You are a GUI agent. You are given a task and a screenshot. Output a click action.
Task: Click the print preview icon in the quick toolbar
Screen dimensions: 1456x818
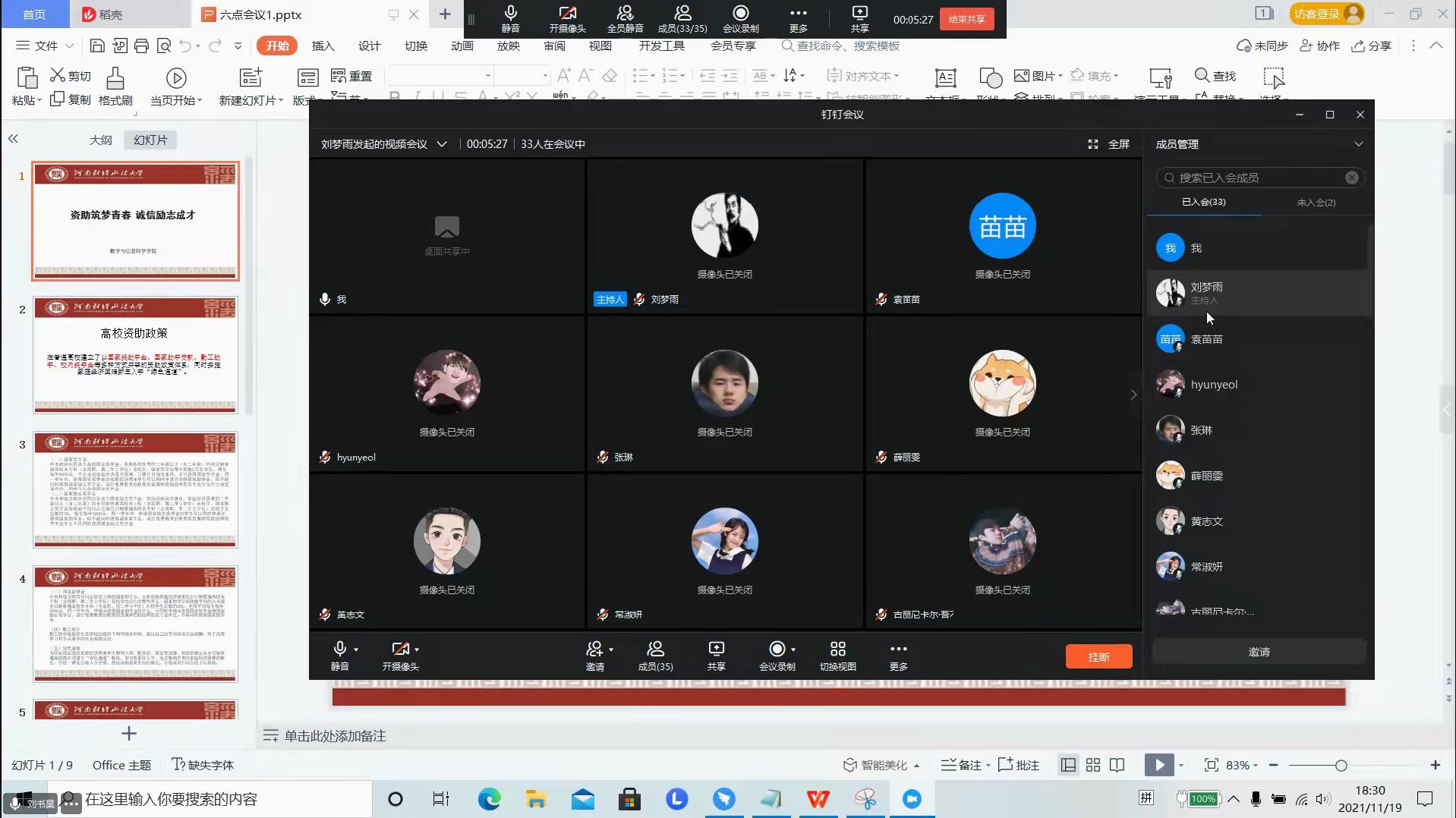(163, 46)
